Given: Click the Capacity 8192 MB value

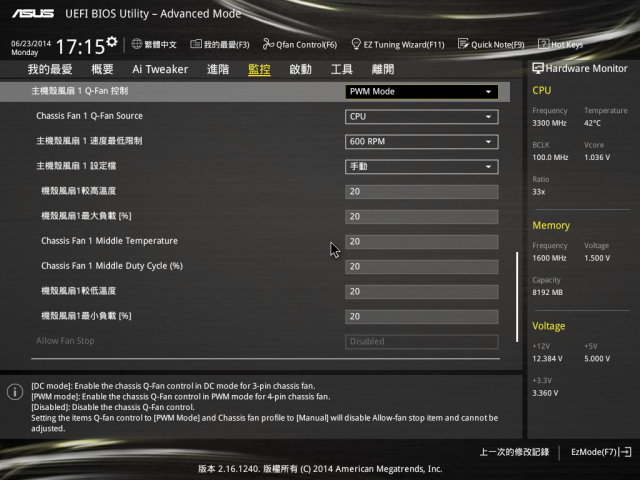Looking at the screenshot, I should click(547, 292).
